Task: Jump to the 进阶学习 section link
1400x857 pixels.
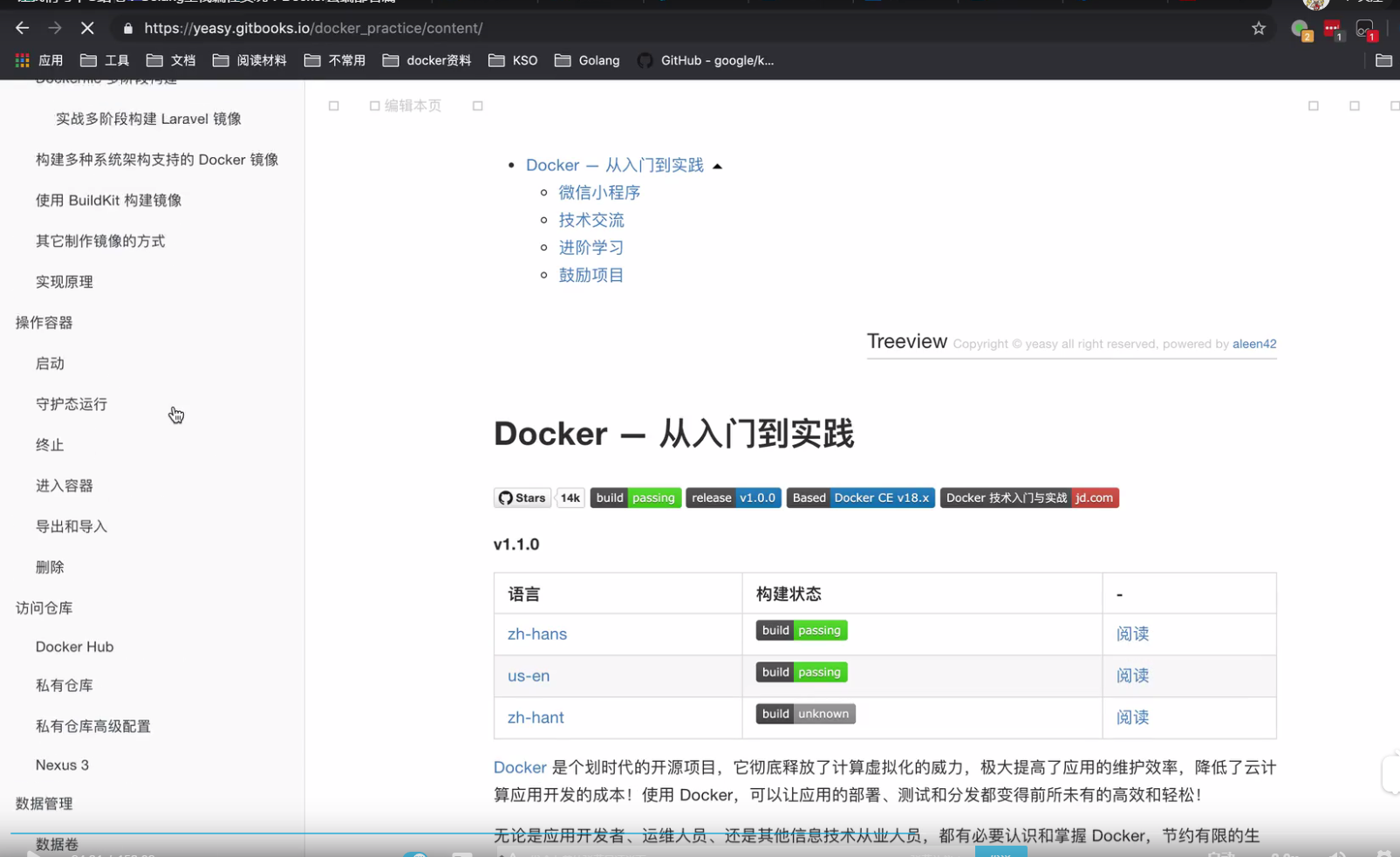Action: click(x=591, y=247)
